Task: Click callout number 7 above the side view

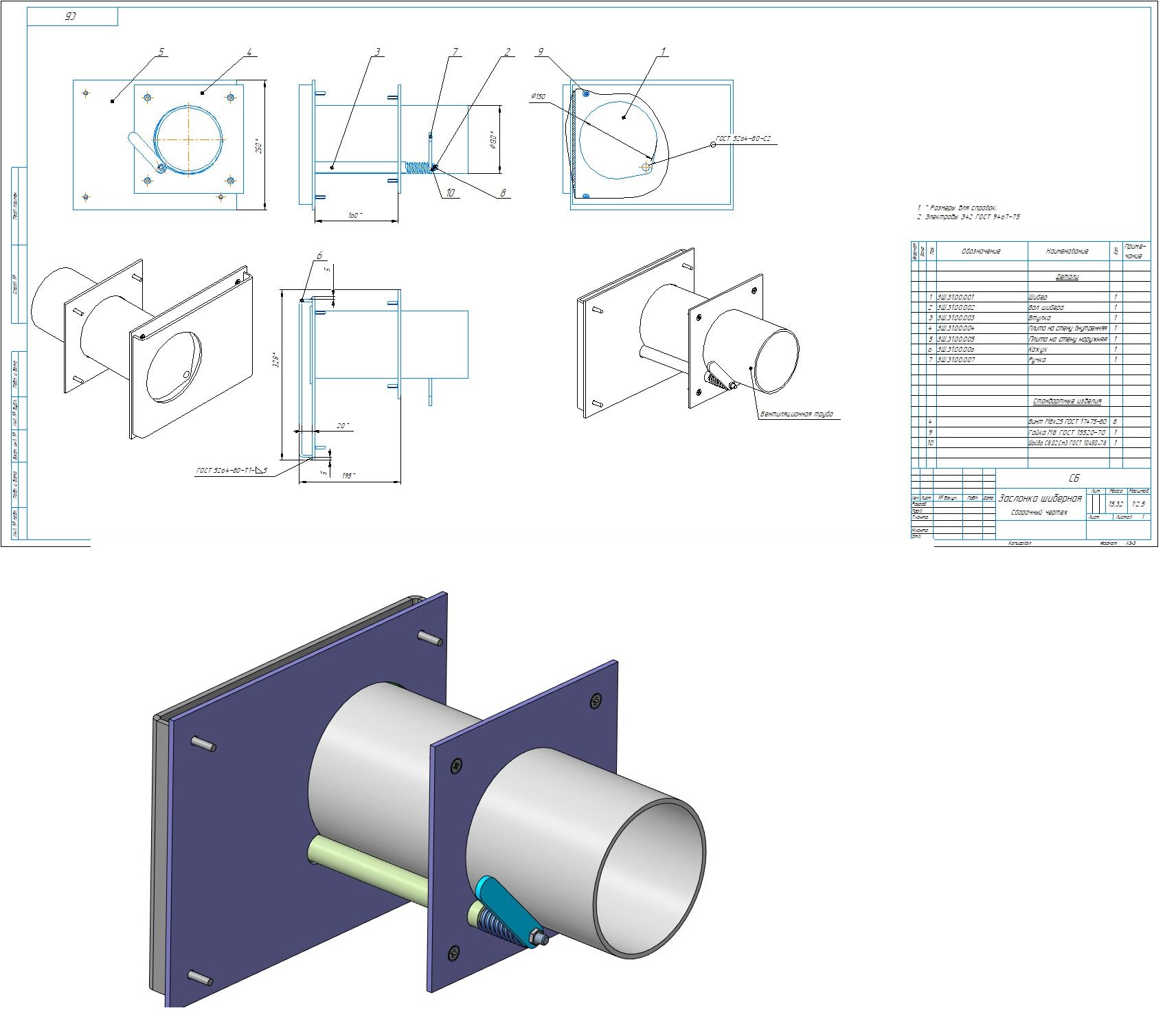Action: (x=454, y=52)
